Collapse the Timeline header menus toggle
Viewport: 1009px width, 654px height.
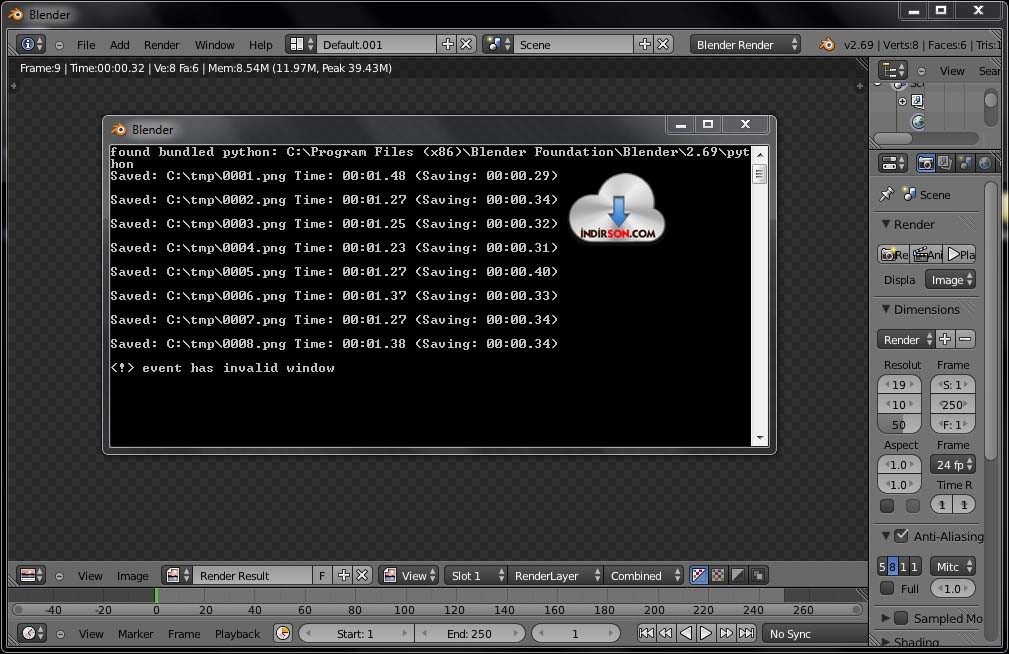coord(60,634)
